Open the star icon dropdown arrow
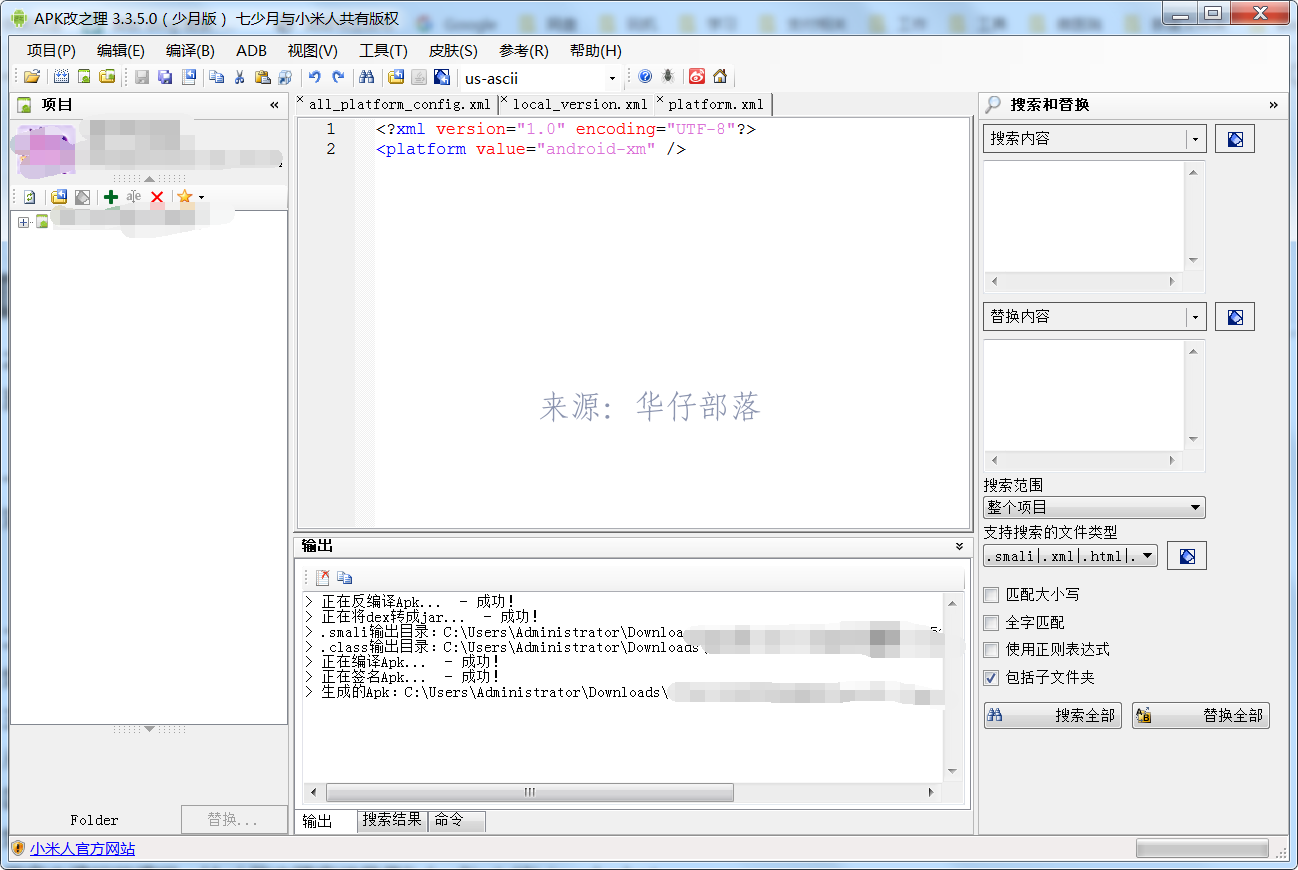The image size is (1298, 870). [x=201, y=198]
